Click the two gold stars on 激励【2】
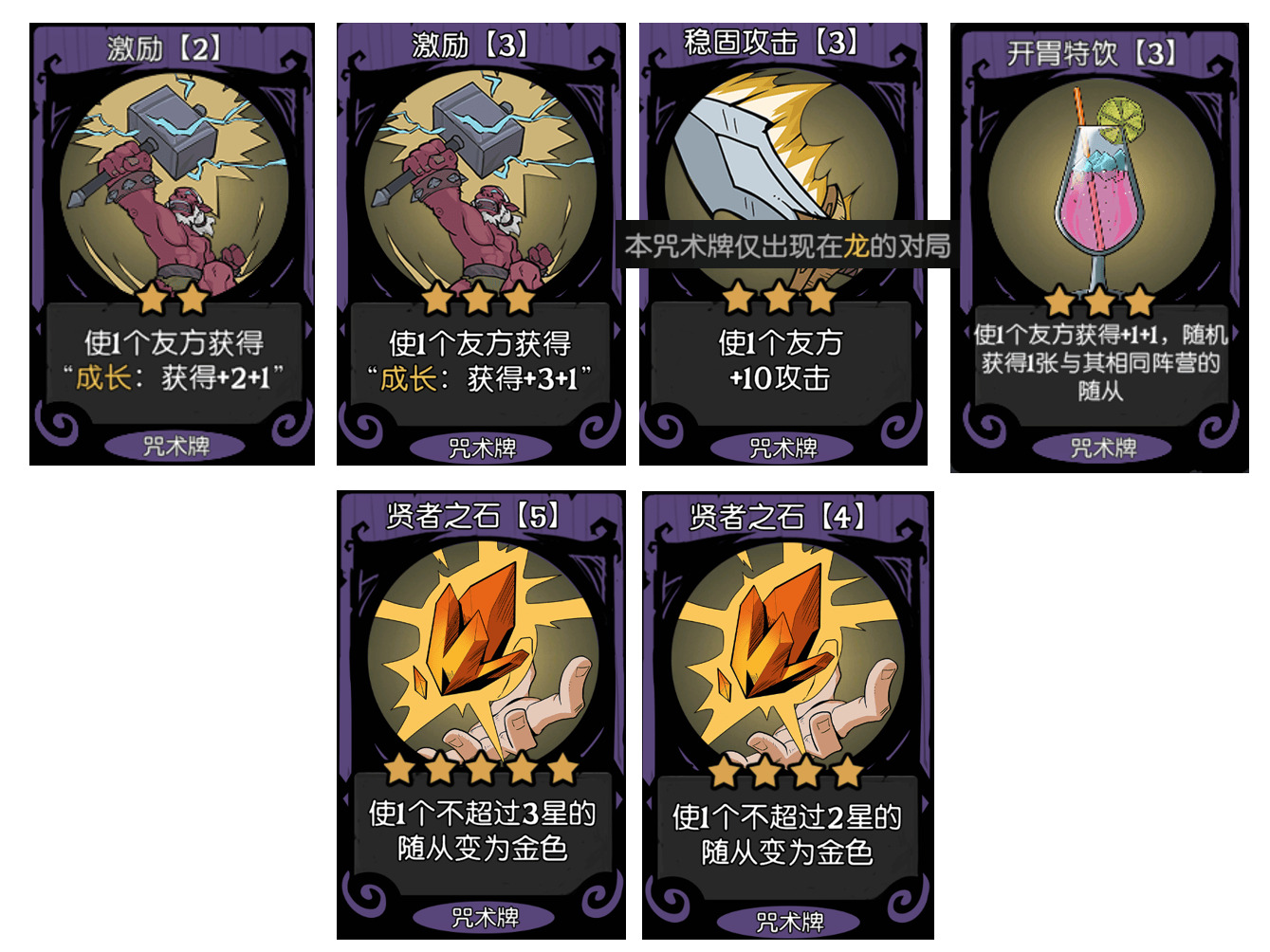 [x=173, y=300]
